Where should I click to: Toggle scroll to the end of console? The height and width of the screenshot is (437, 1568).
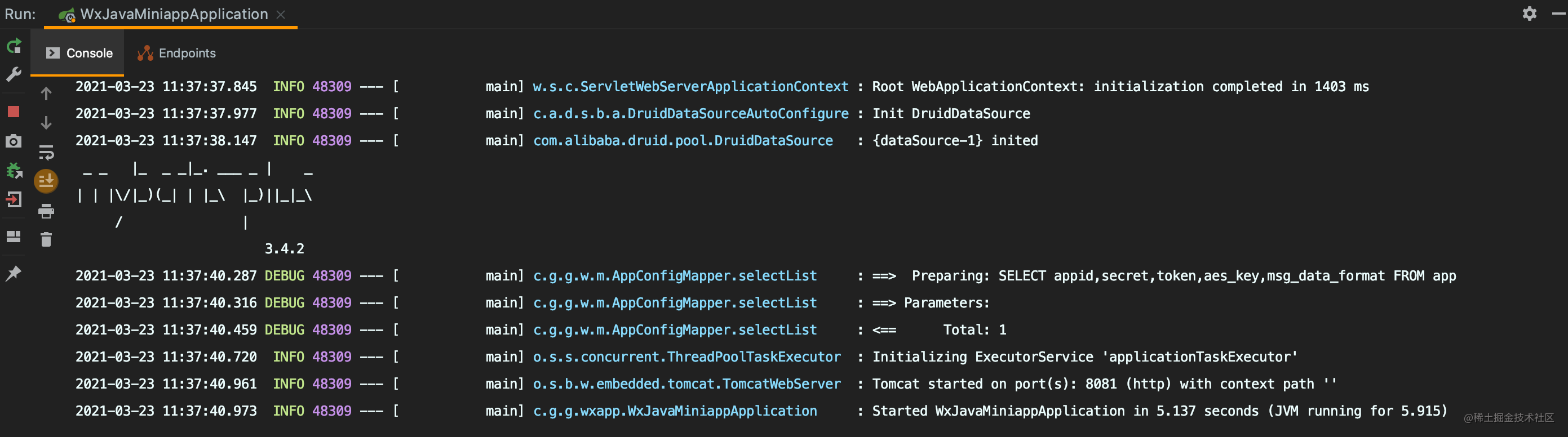46,181
